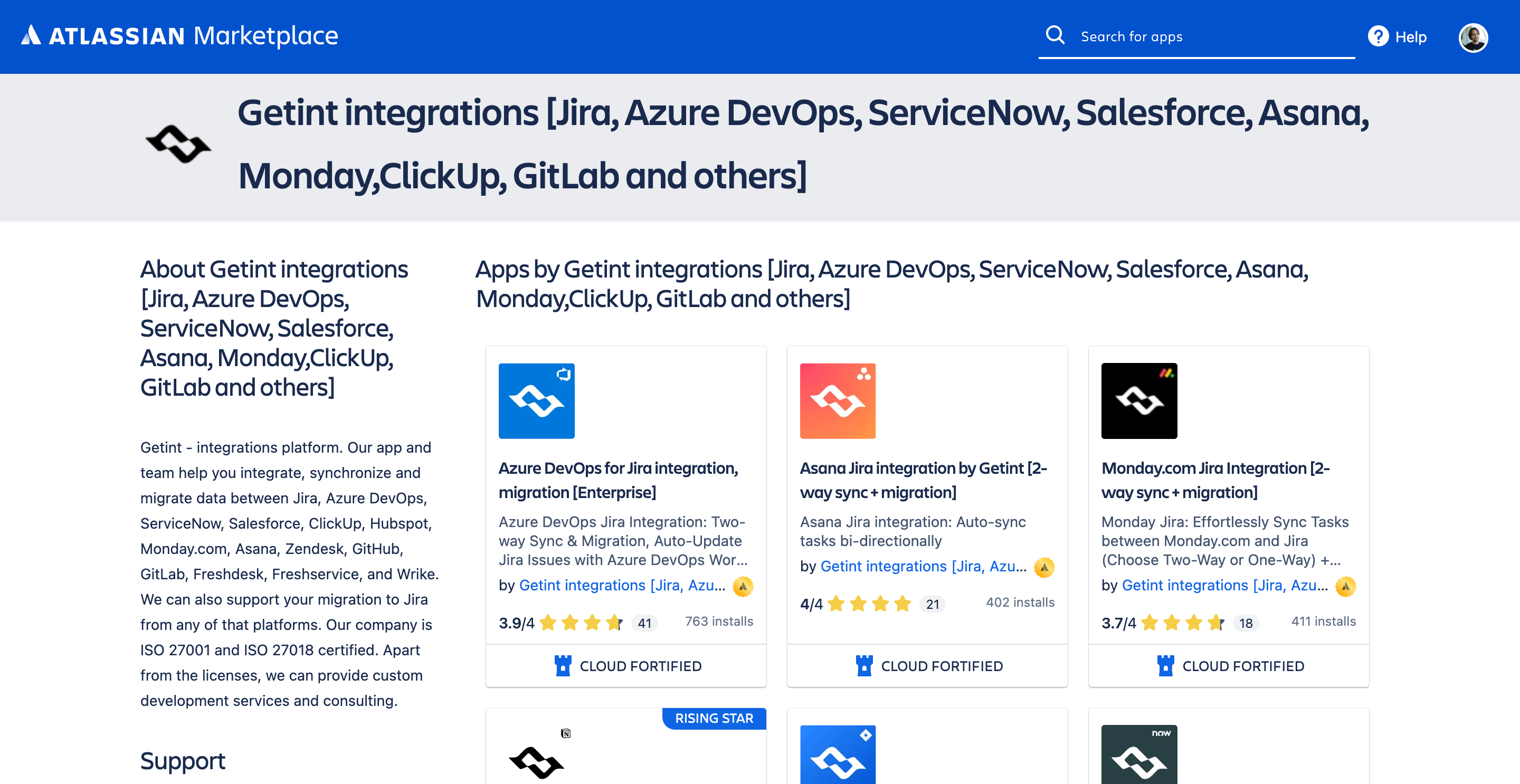Screen dimensions: 1520x784
Task: Click the 402 installs text
Action: tap(1020, 603)
